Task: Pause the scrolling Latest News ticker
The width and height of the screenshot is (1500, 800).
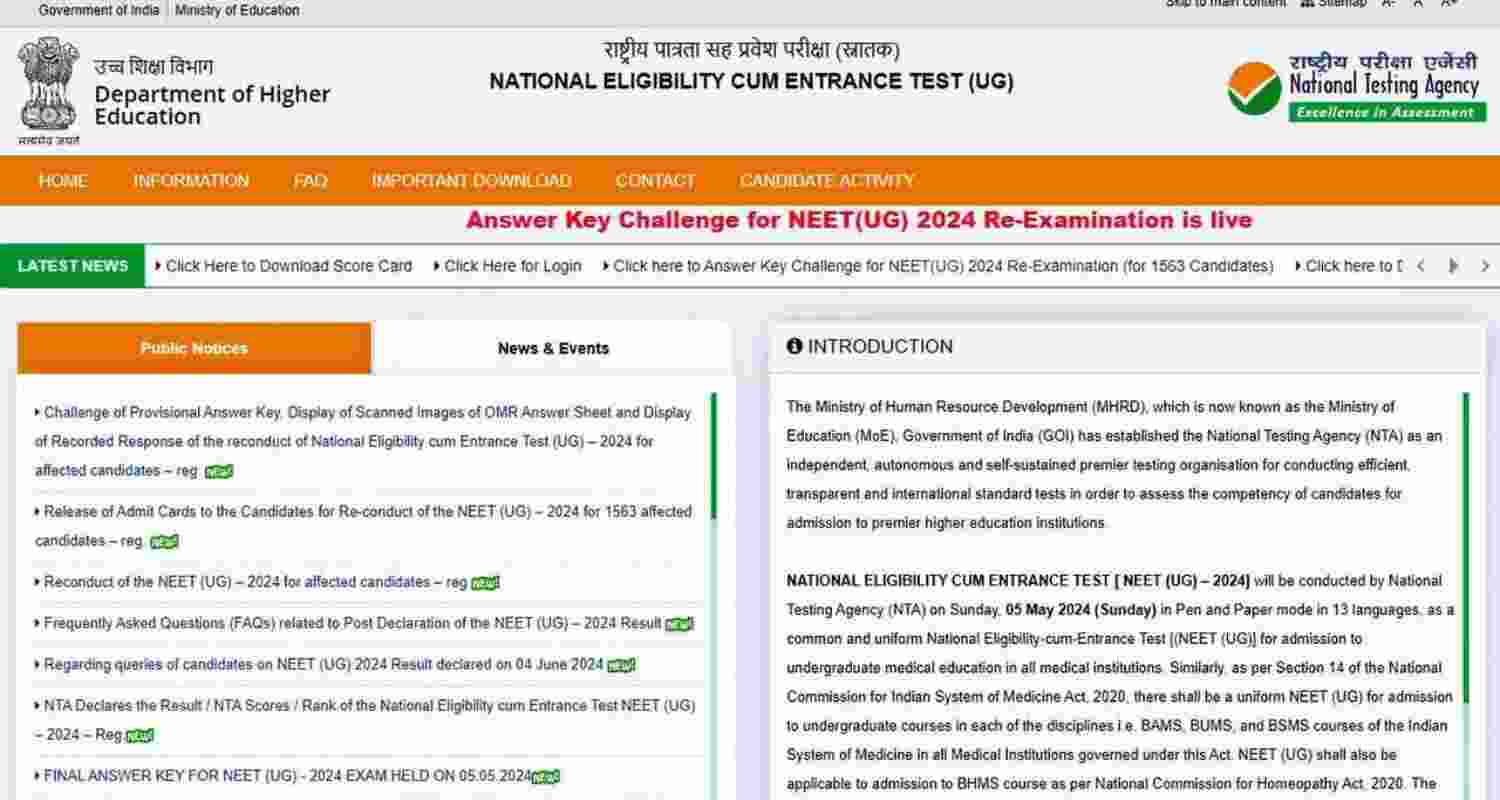Action: (x=1453, y=266)
